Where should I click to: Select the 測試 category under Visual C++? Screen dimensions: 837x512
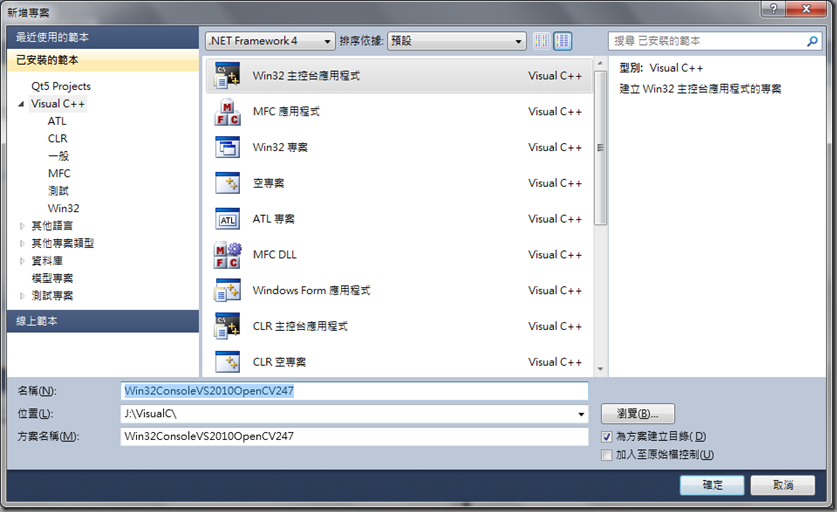click(x=58, y=191)
